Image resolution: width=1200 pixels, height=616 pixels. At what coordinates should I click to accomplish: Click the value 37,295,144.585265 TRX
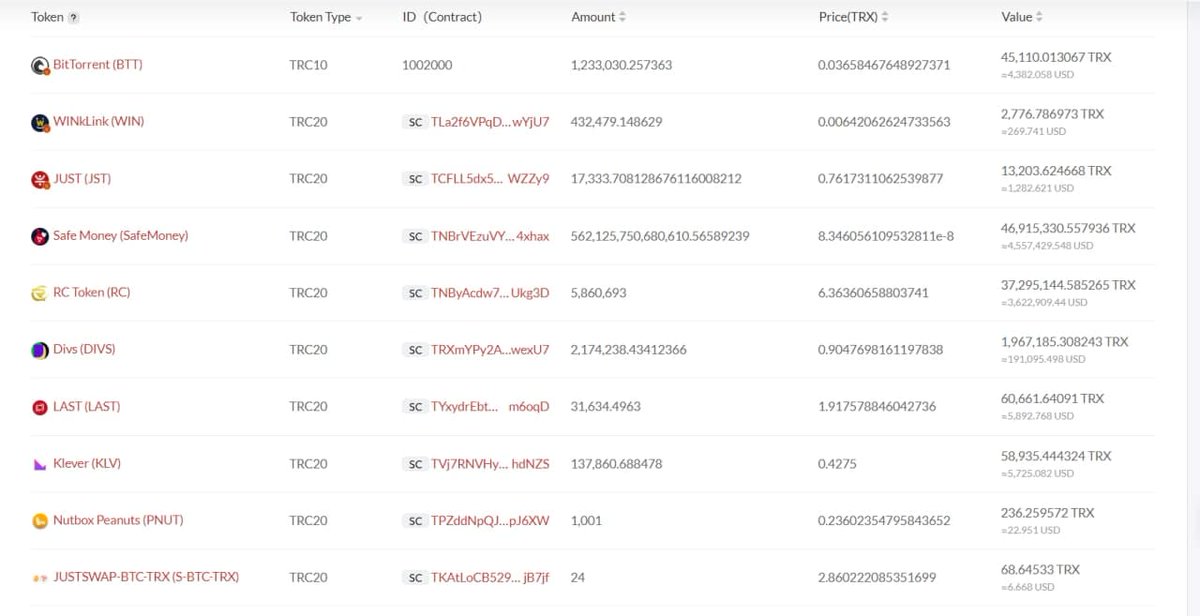point(1068,285)
